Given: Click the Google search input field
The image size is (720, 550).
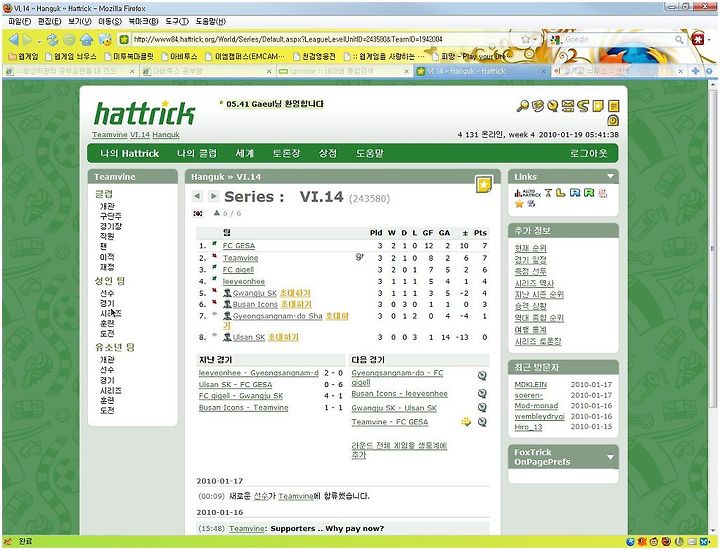Looking at the screenshot, I should pyautogui.click(x=618, y=39).
